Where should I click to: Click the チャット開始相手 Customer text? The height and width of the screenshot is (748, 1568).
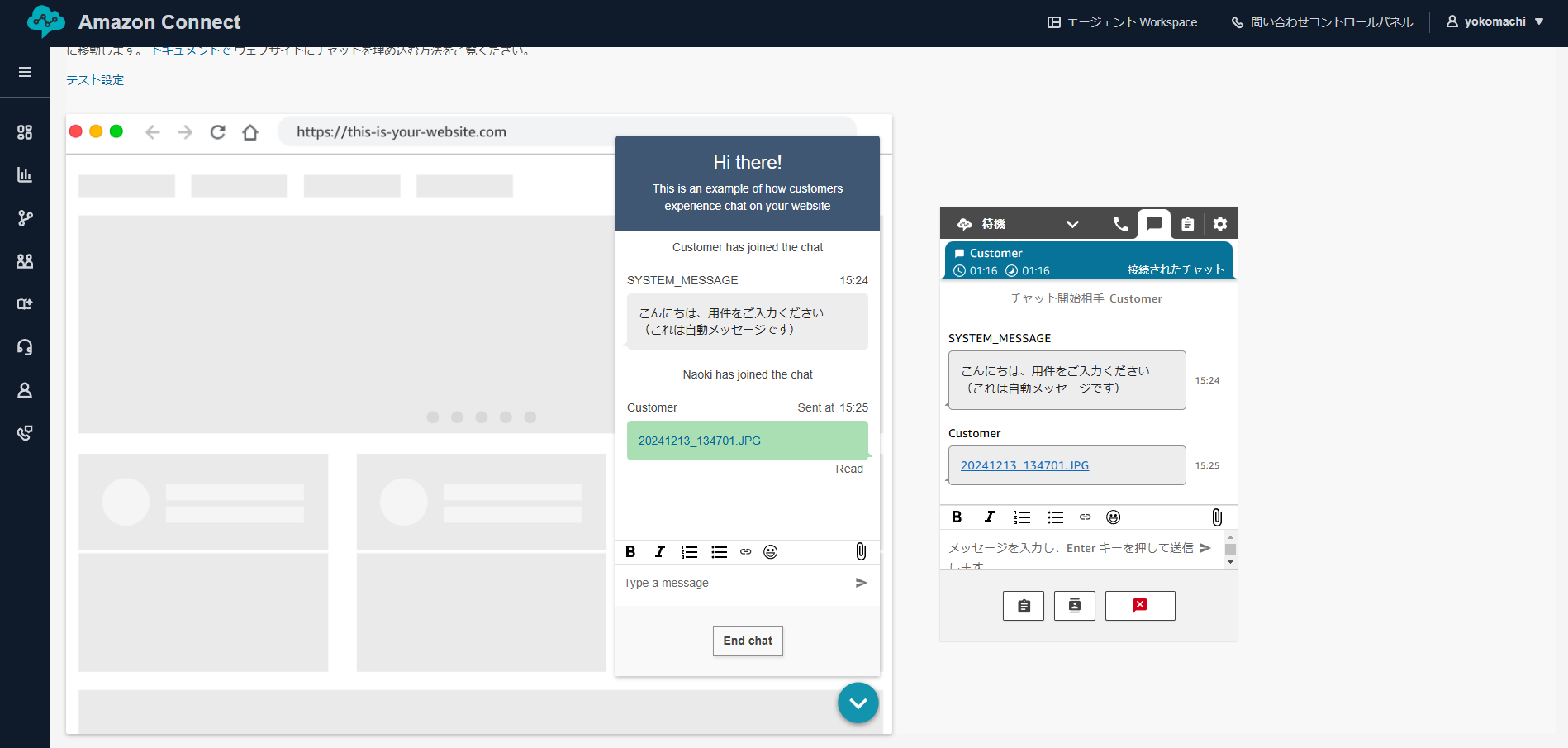[1086, 298]
